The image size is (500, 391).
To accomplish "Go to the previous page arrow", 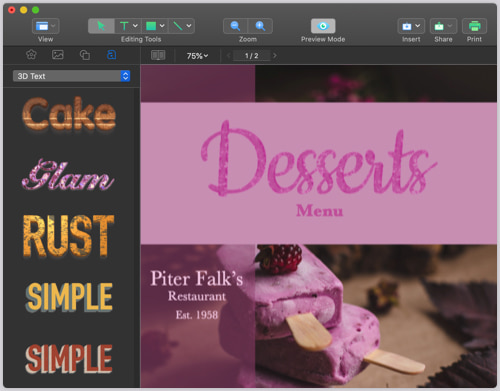I will (x=229, y=56).
